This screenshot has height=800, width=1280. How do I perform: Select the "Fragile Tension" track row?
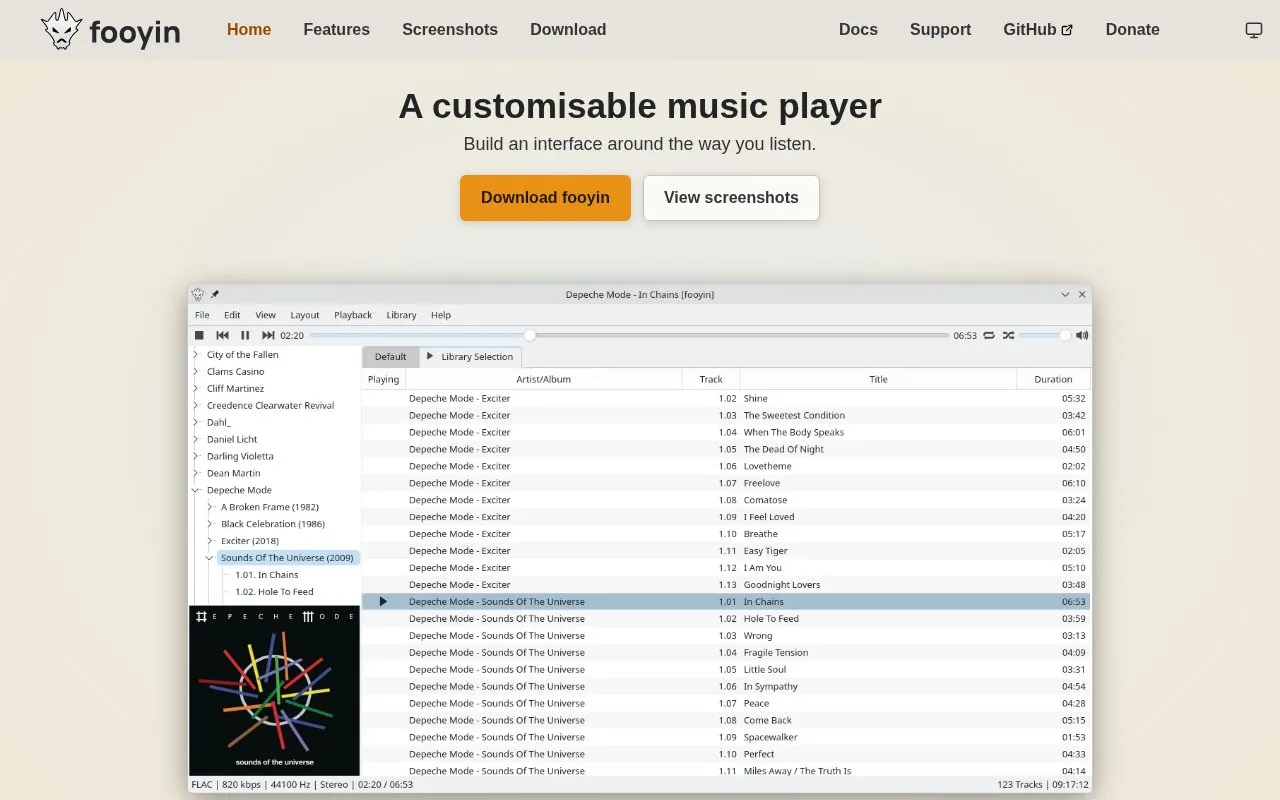point(726,653)
